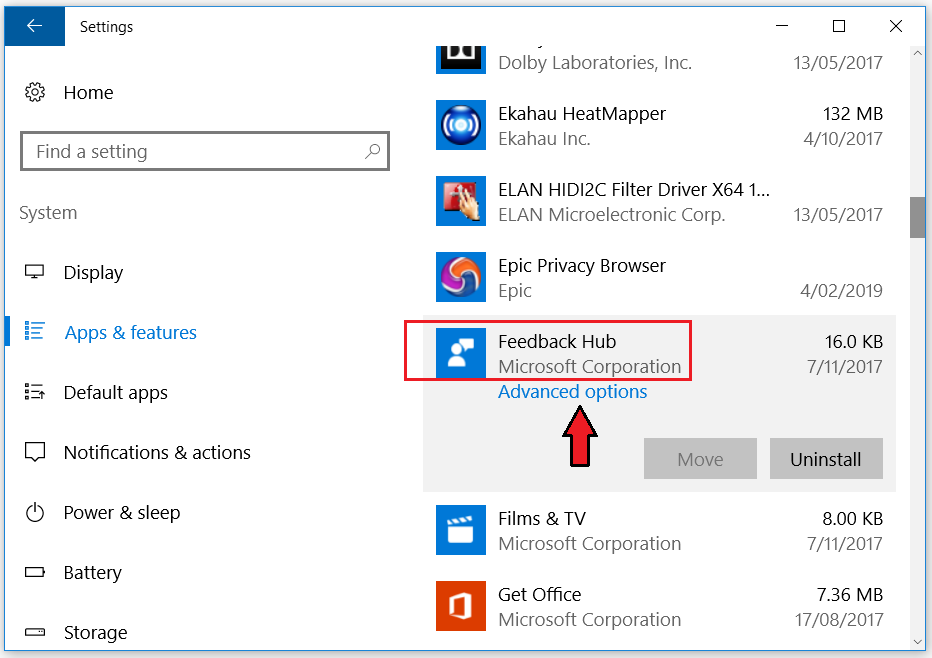
Task: Click the 4/02/2019 install date
Action: pyautogui.click(x=842, y=291)
